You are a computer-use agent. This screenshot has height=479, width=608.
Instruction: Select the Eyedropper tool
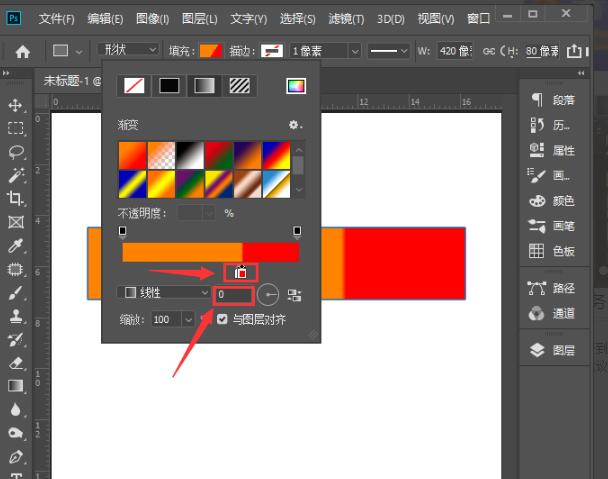click(15, 246)
